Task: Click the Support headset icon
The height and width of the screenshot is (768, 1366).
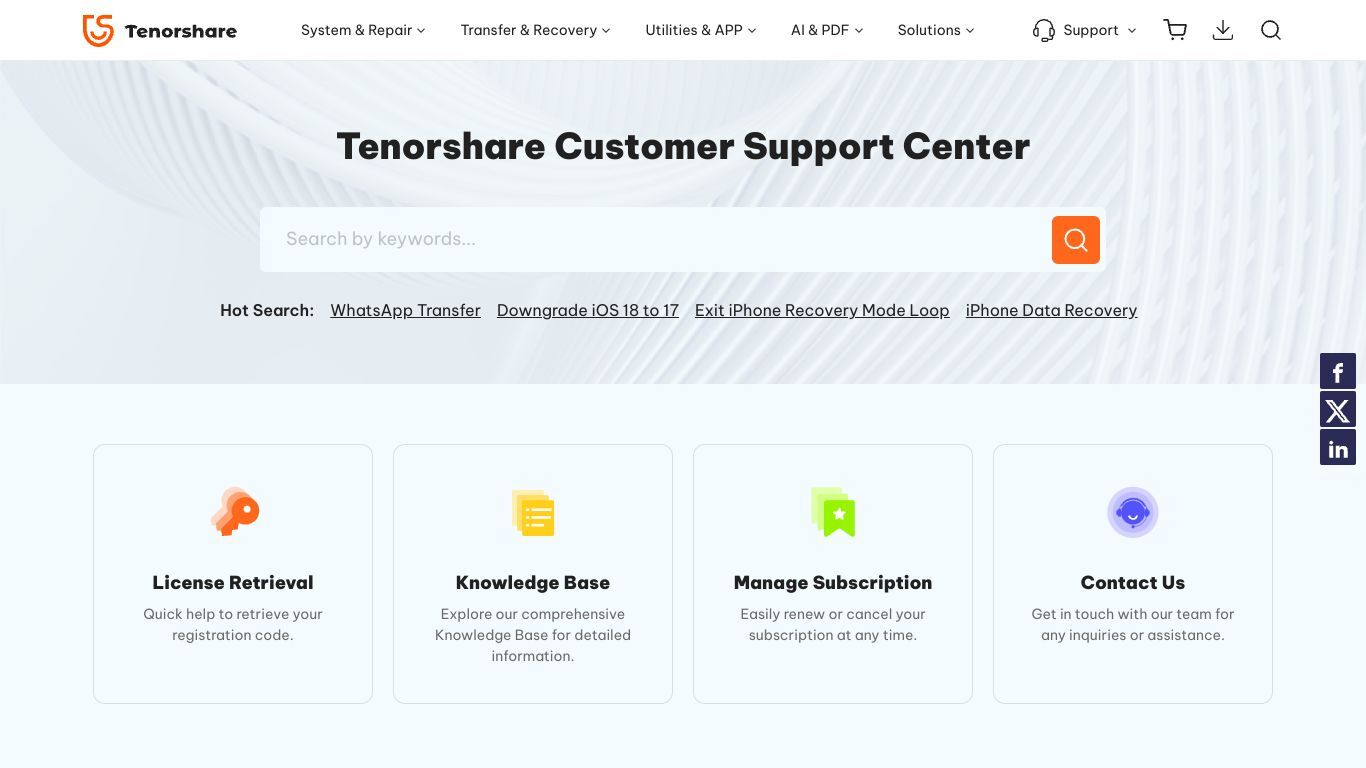Action: pos(1044,30)
